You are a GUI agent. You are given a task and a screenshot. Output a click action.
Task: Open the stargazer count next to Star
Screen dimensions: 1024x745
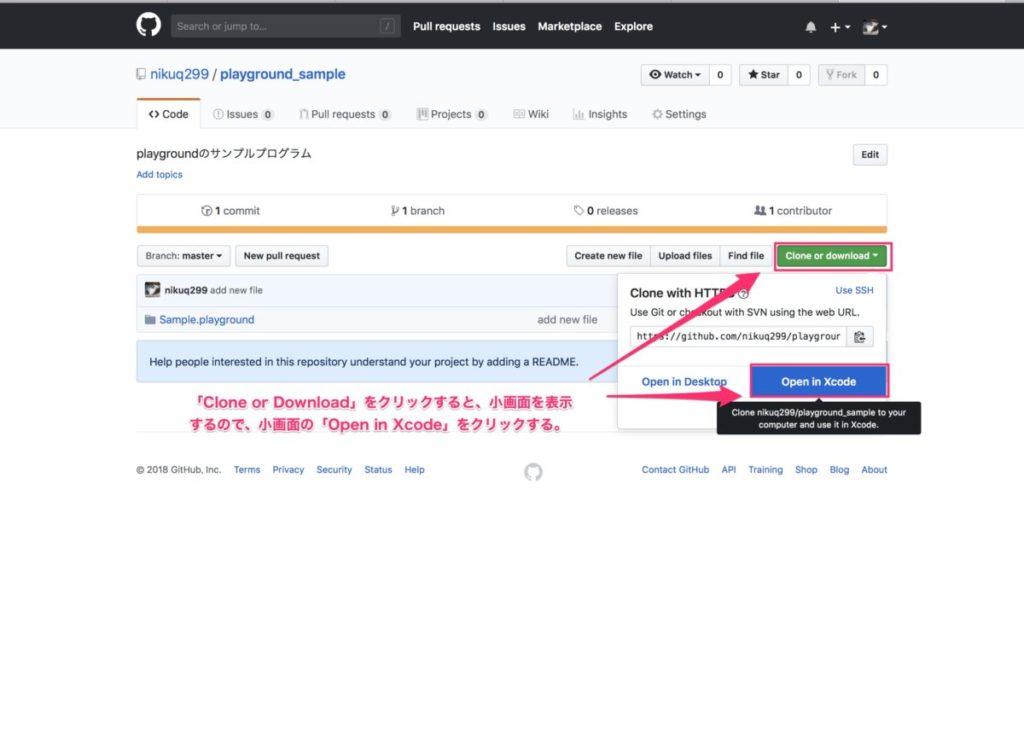799,74
